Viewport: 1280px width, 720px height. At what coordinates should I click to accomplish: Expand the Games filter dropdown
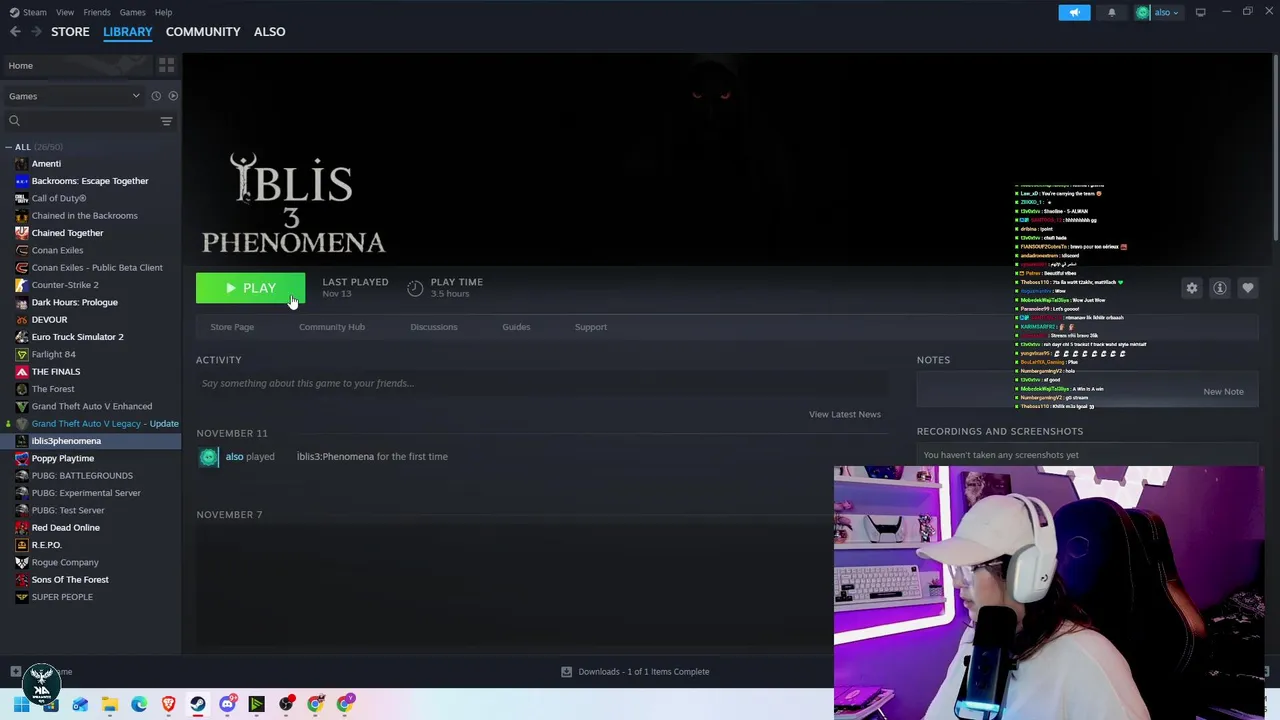74,96
